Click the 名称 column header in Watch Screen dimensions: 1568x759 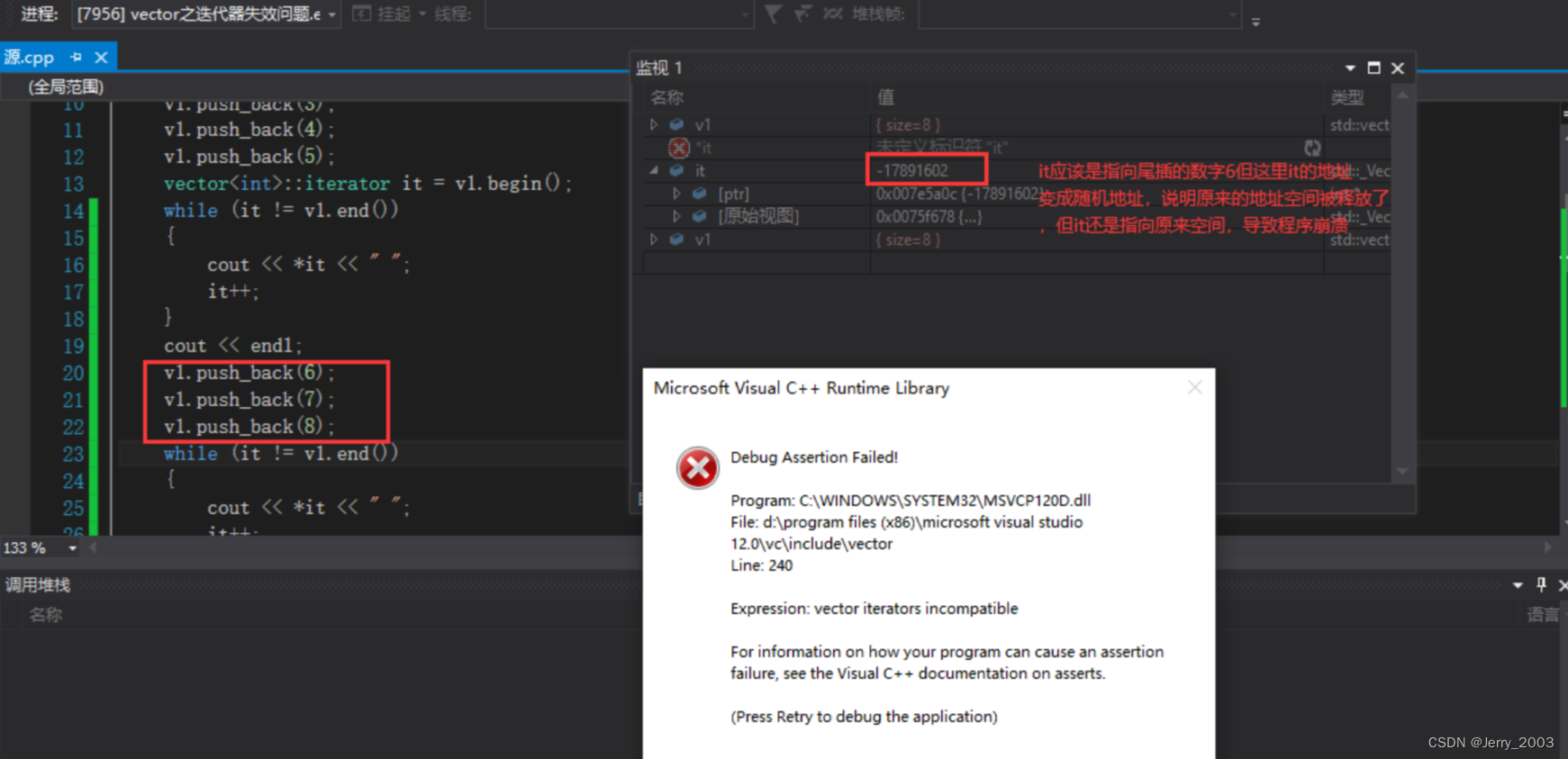[x=667, y=97]
